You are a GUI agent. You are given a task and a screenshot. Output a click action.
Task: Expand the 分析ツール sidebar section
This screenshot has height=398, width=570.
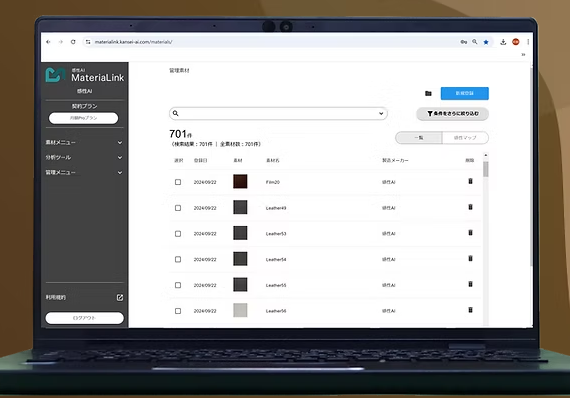pos(84,157)
